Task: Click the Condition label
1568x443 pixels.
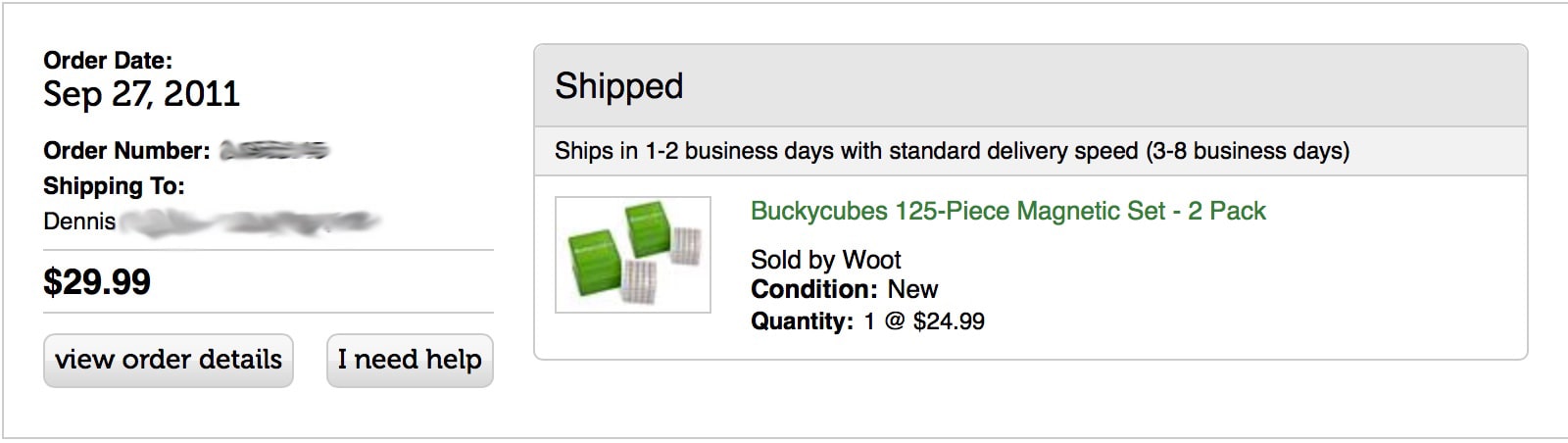Action: [813, 290]
